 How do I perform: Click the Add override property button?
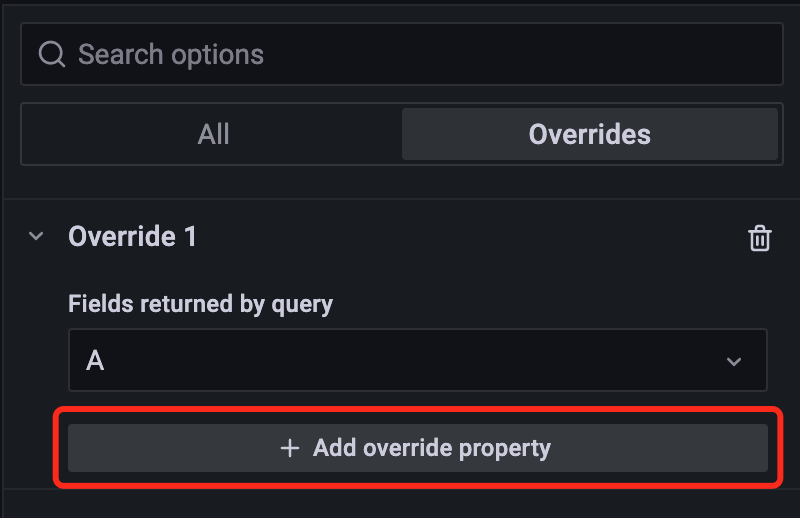417,448
